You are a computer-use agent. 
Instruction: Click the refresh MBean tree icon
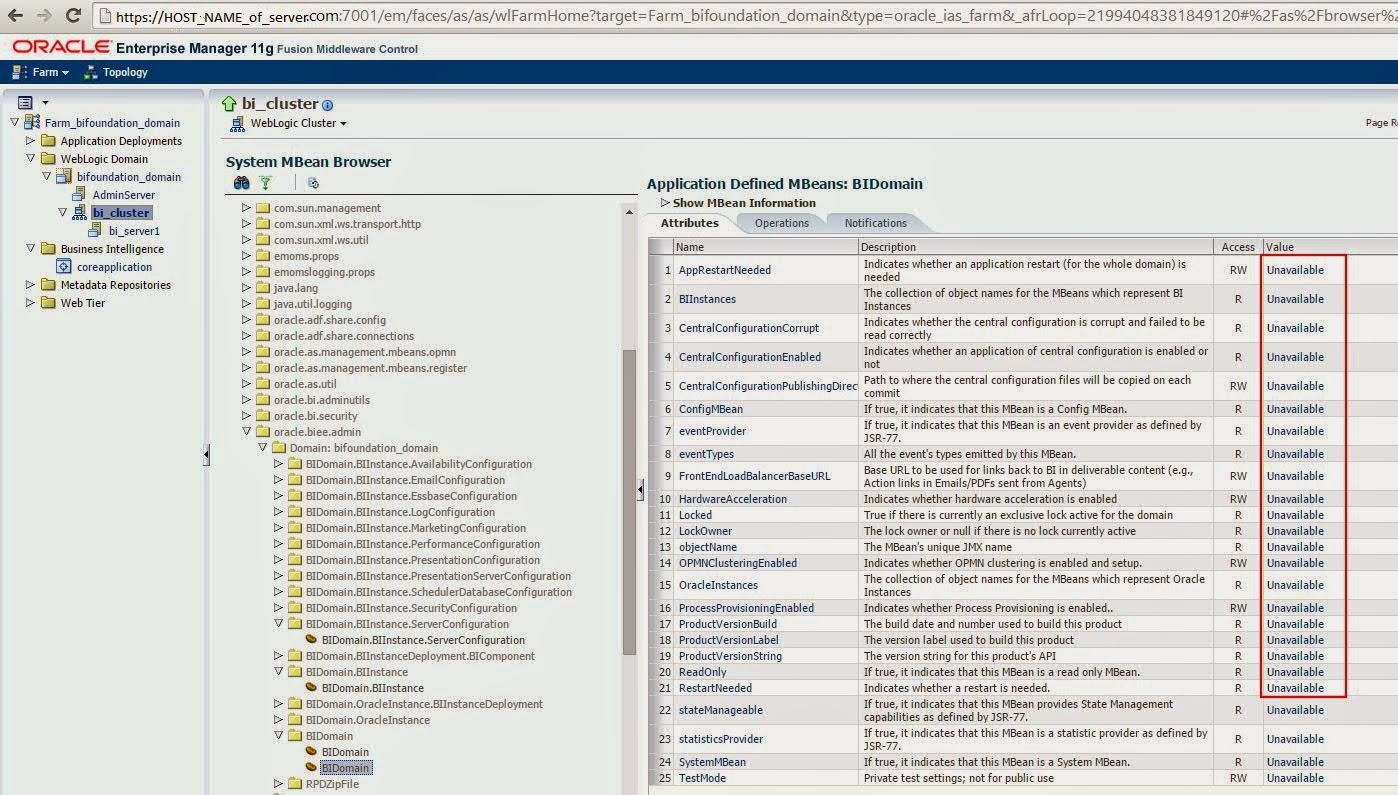point(313,183)
